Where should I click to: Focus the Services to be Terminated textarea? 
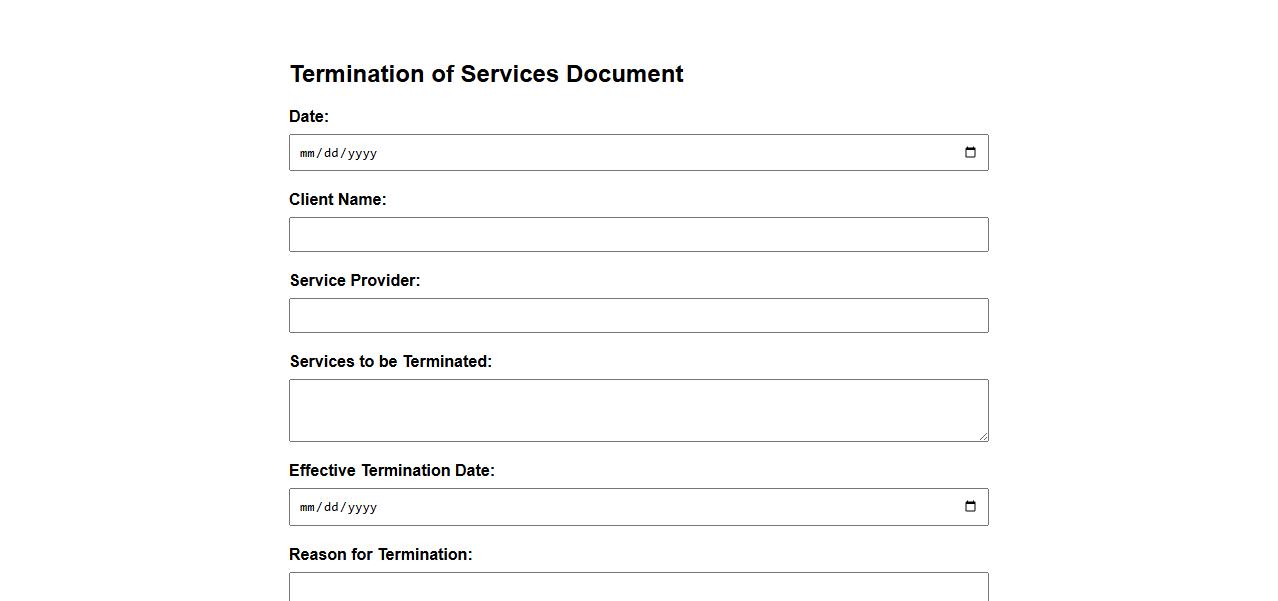(x=638, y=410)
